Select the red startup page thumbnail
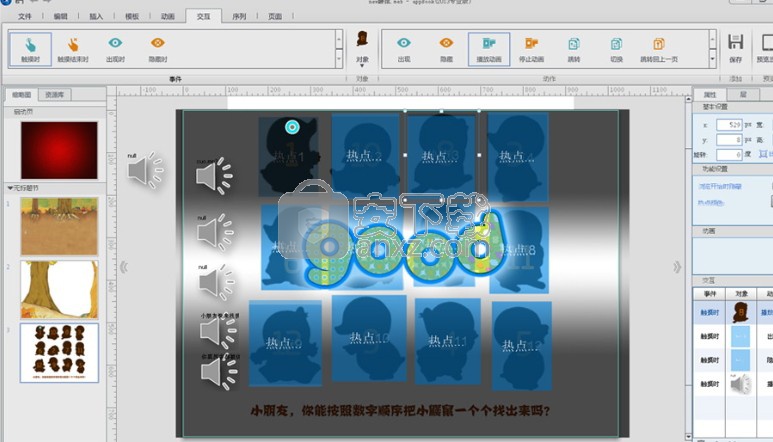The width and height of the screenshot is (773, 442). point(59,150)
